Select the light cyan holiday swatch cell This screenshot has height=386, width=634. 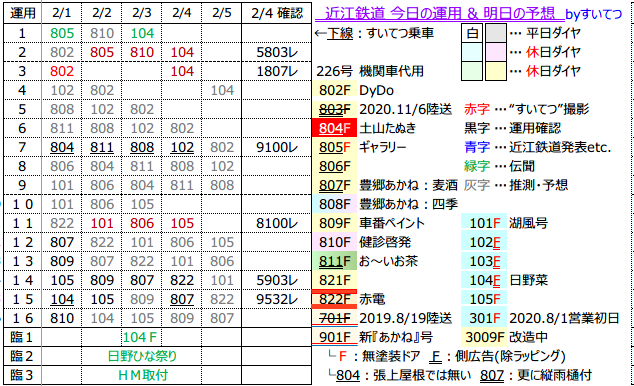click(472, 52)
